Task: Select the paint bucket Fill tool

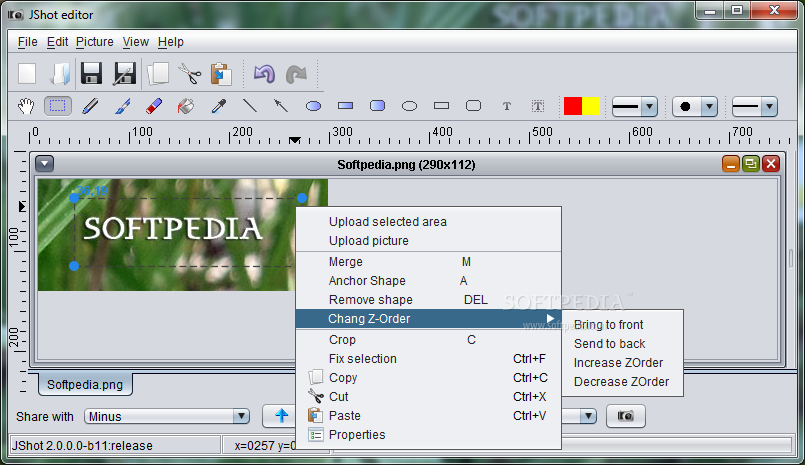Action: coord(186,106)
